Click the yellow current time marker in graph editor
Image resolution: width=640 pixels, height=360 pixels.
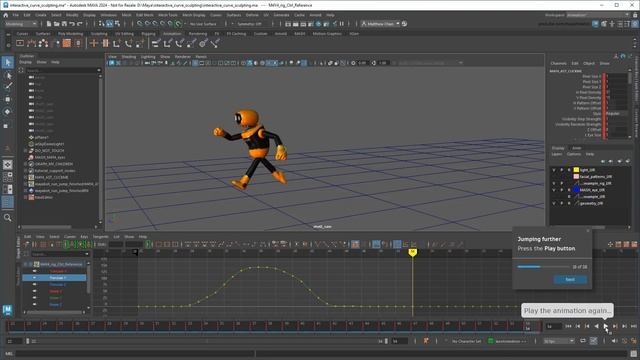point(412,253)
